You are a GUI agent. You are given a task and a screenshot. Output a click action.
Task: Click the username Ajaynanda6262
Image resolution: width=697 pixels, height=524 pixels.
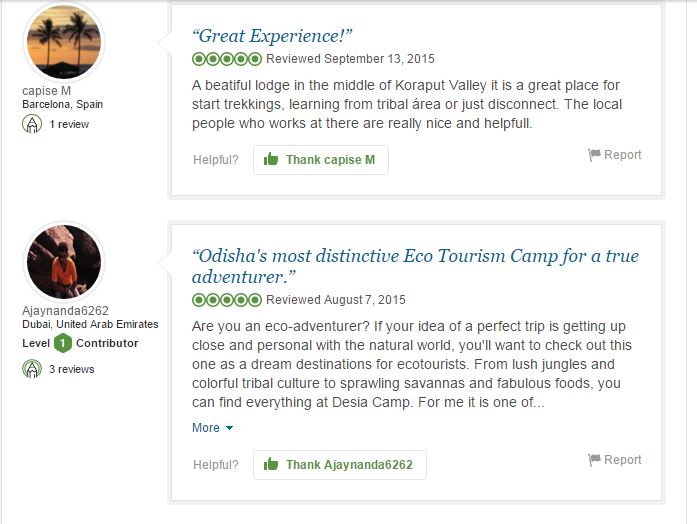tap(65, 311)
